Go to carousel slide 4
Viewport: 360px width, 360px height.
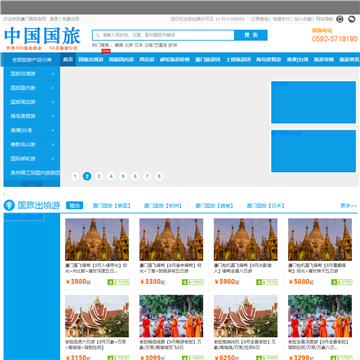111,176
